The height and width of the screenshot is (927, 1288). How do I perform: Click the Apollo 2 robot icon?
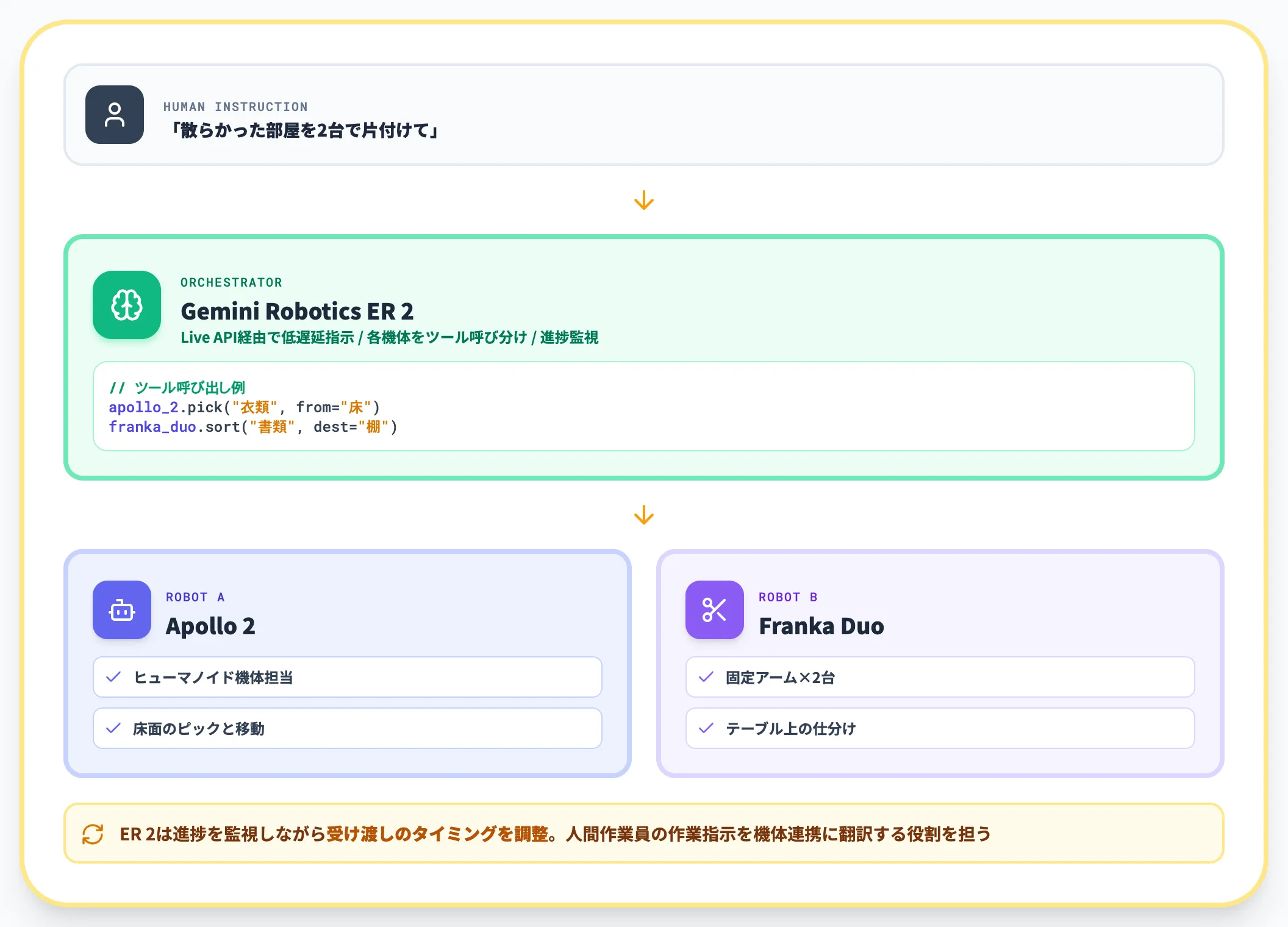tap(122, 610)
